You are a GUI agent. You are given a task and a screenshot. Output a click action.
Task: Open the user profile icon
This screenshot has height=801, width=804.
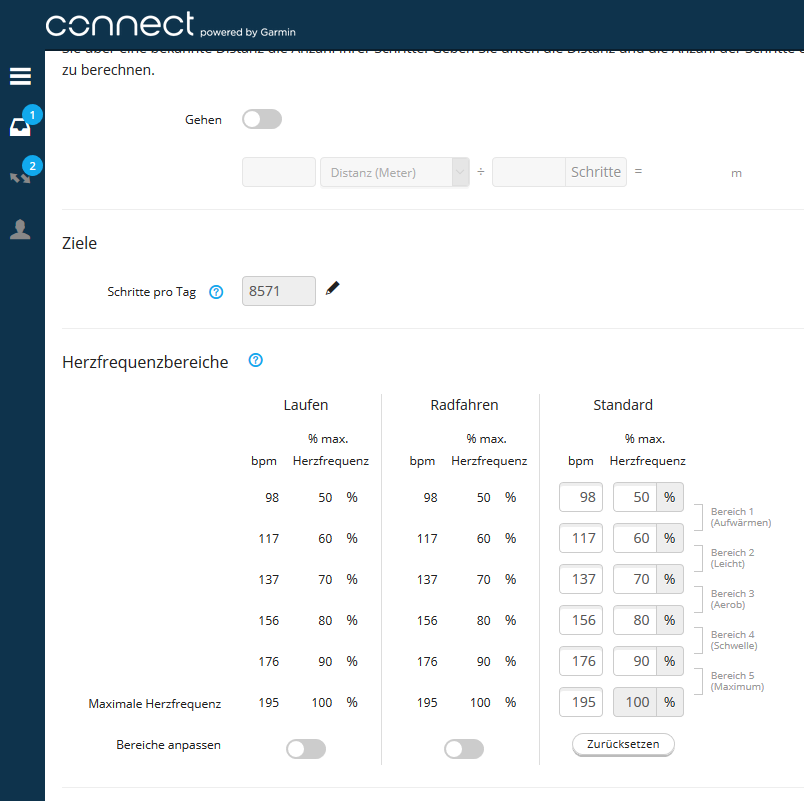20,230
